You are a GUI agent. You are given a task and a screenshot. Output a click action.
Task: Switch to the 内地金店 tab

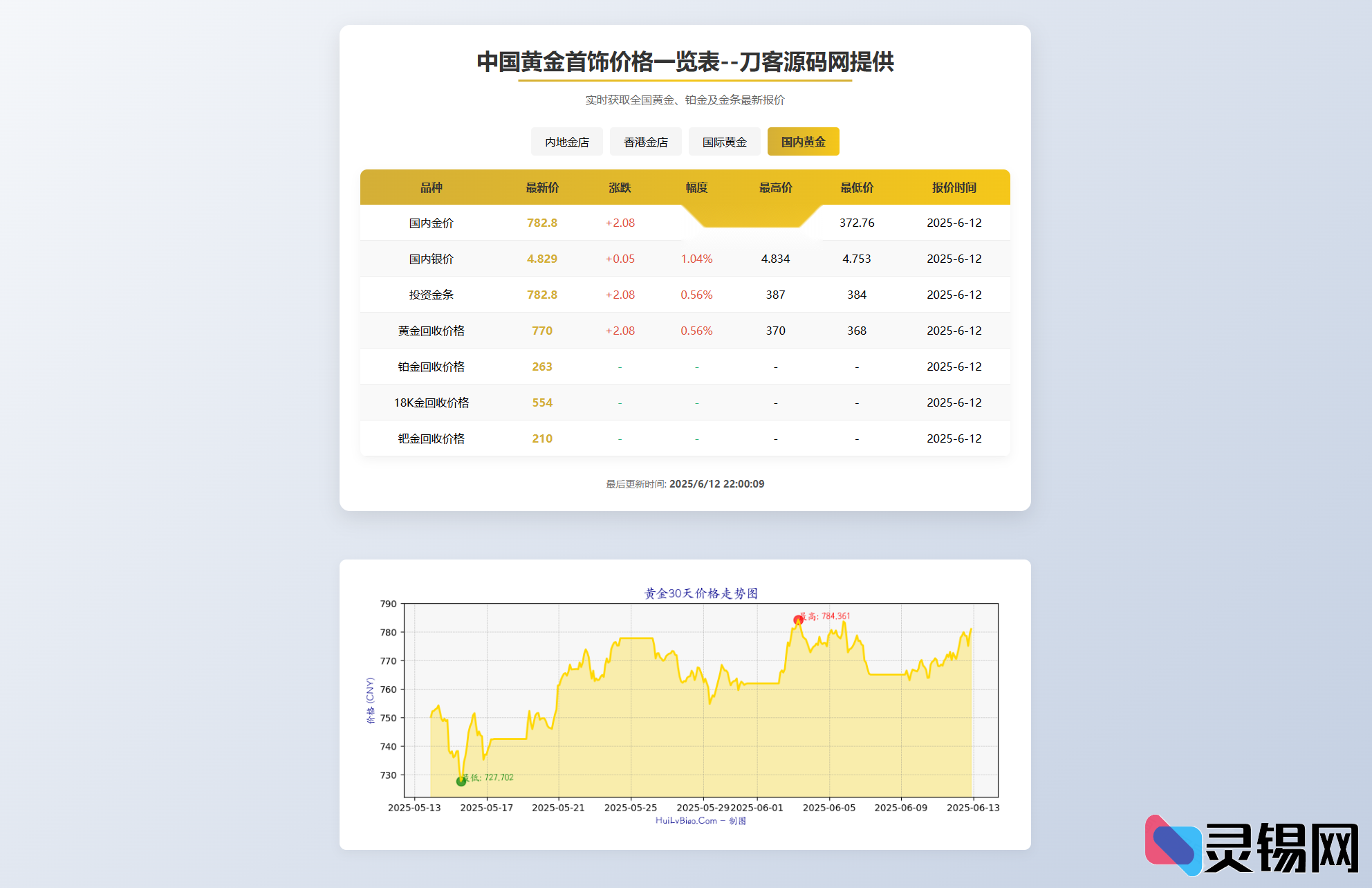[566, 141]
